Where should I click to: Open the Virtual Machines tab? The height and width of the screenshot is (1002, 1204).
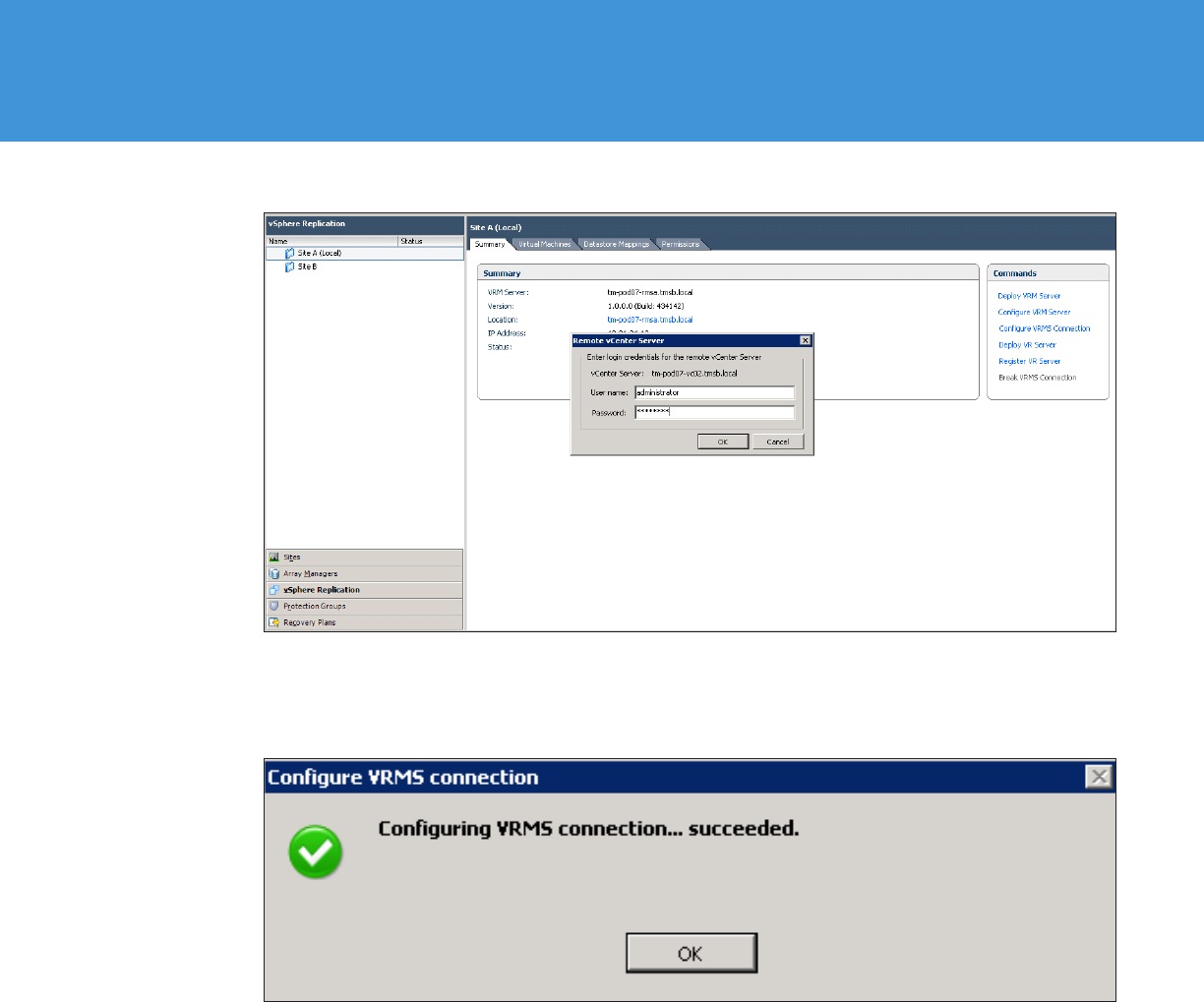(544, 244)
